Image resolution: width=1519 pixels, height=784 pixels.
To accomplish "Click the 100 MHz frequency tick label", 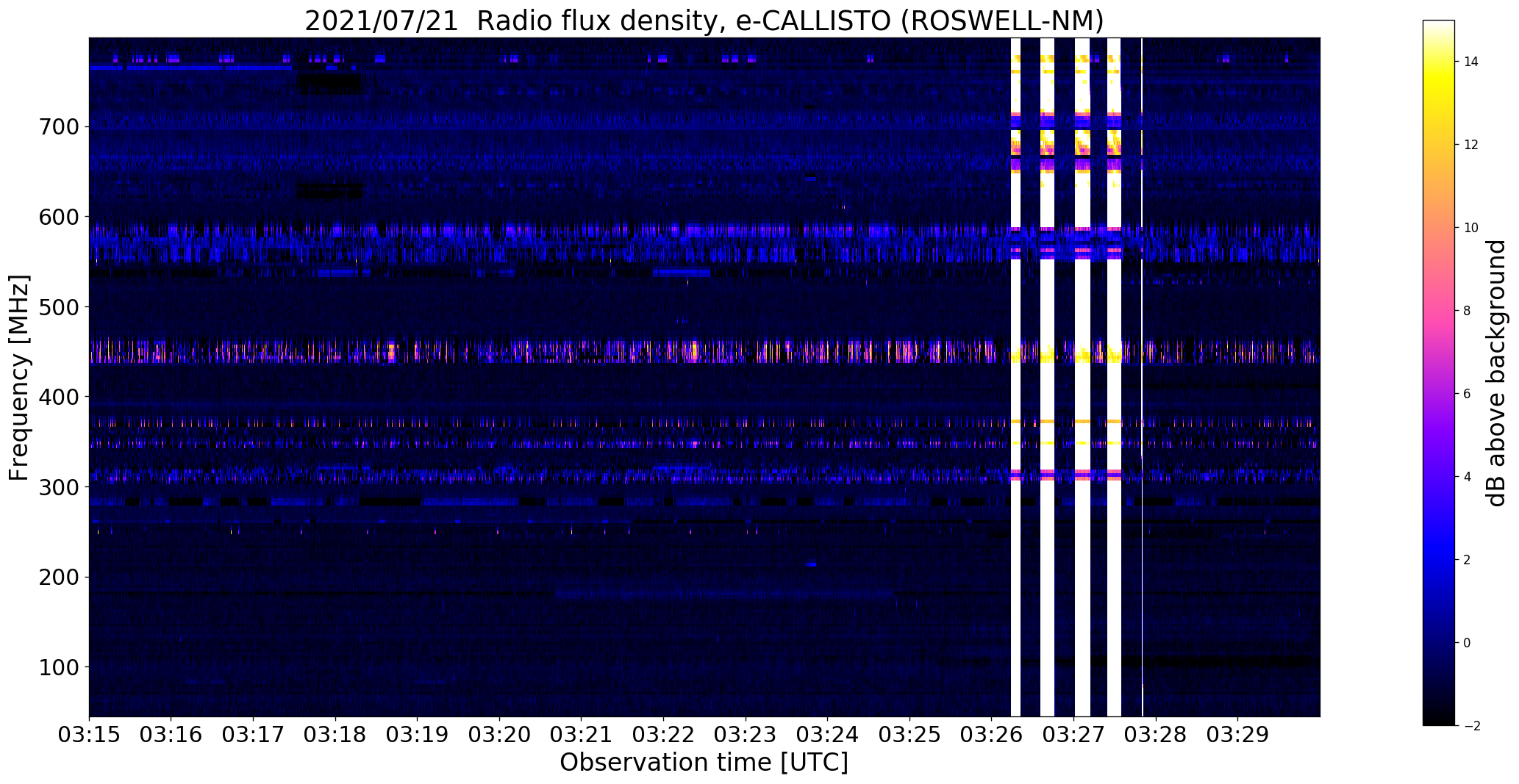I will [x=57, y=667].
